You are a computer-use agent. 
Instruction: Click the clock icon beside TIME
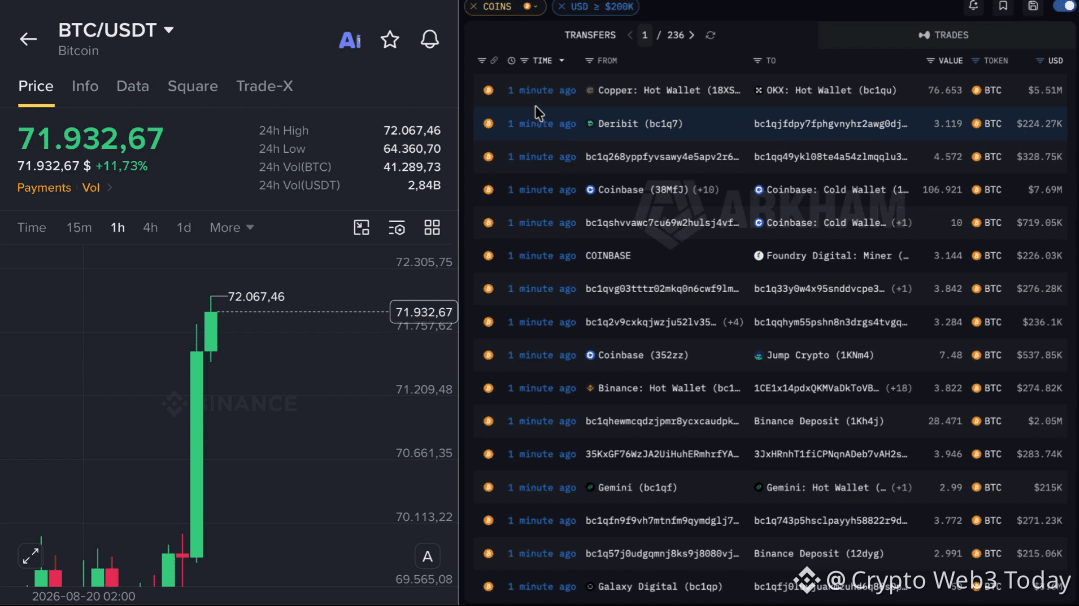tap(511, 61)
